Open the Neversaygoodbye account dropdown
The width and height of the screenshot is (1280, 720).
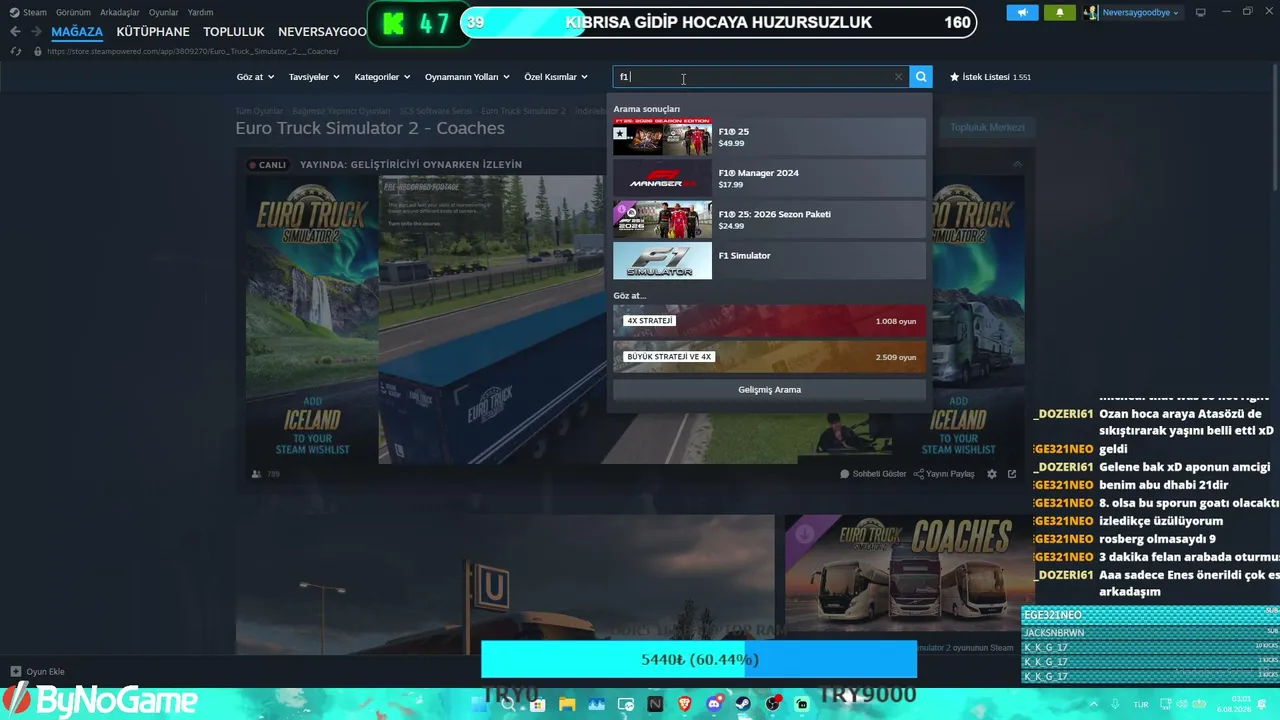[1140, 12]
